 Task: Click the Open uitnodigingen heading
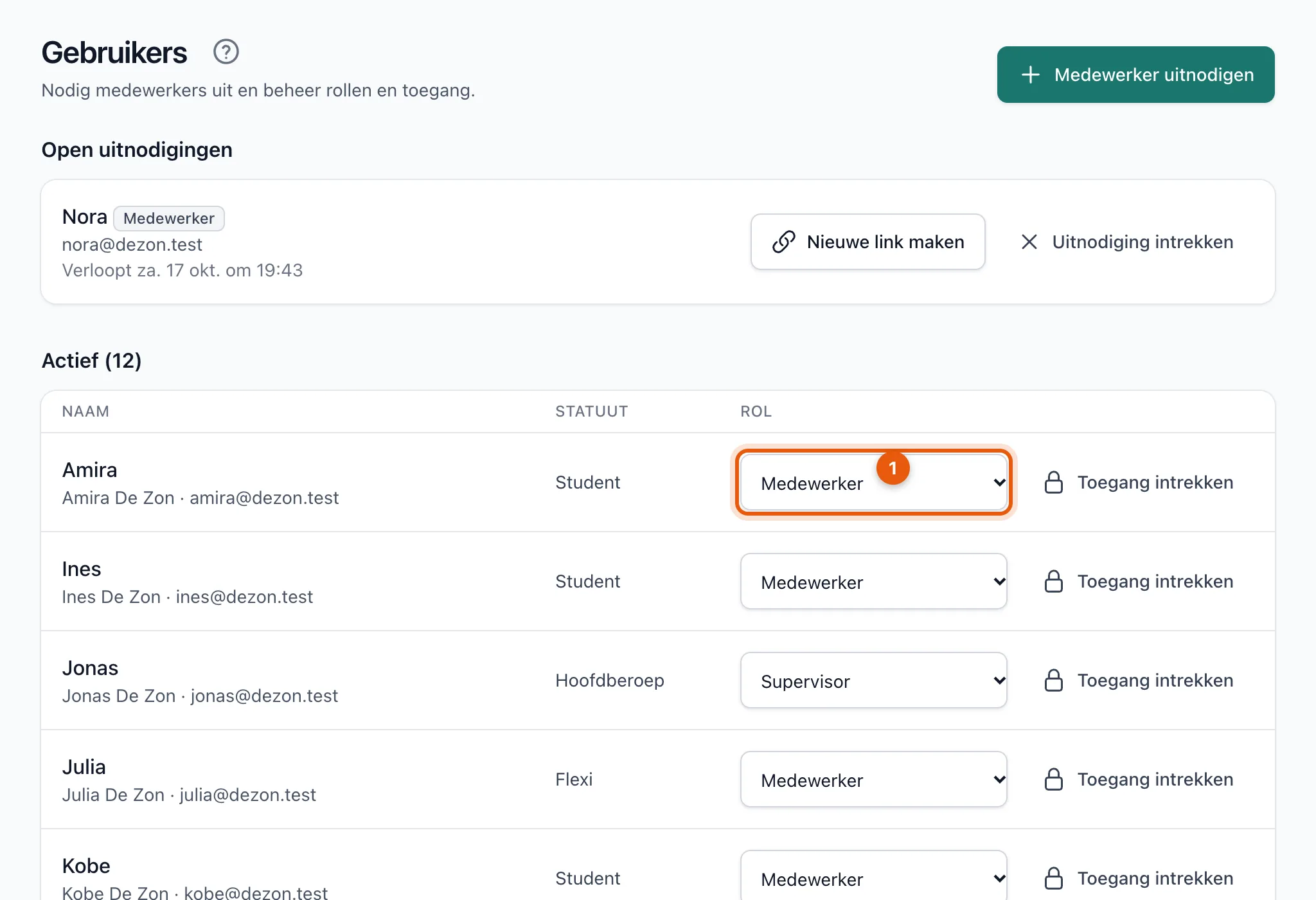(137, 150)
